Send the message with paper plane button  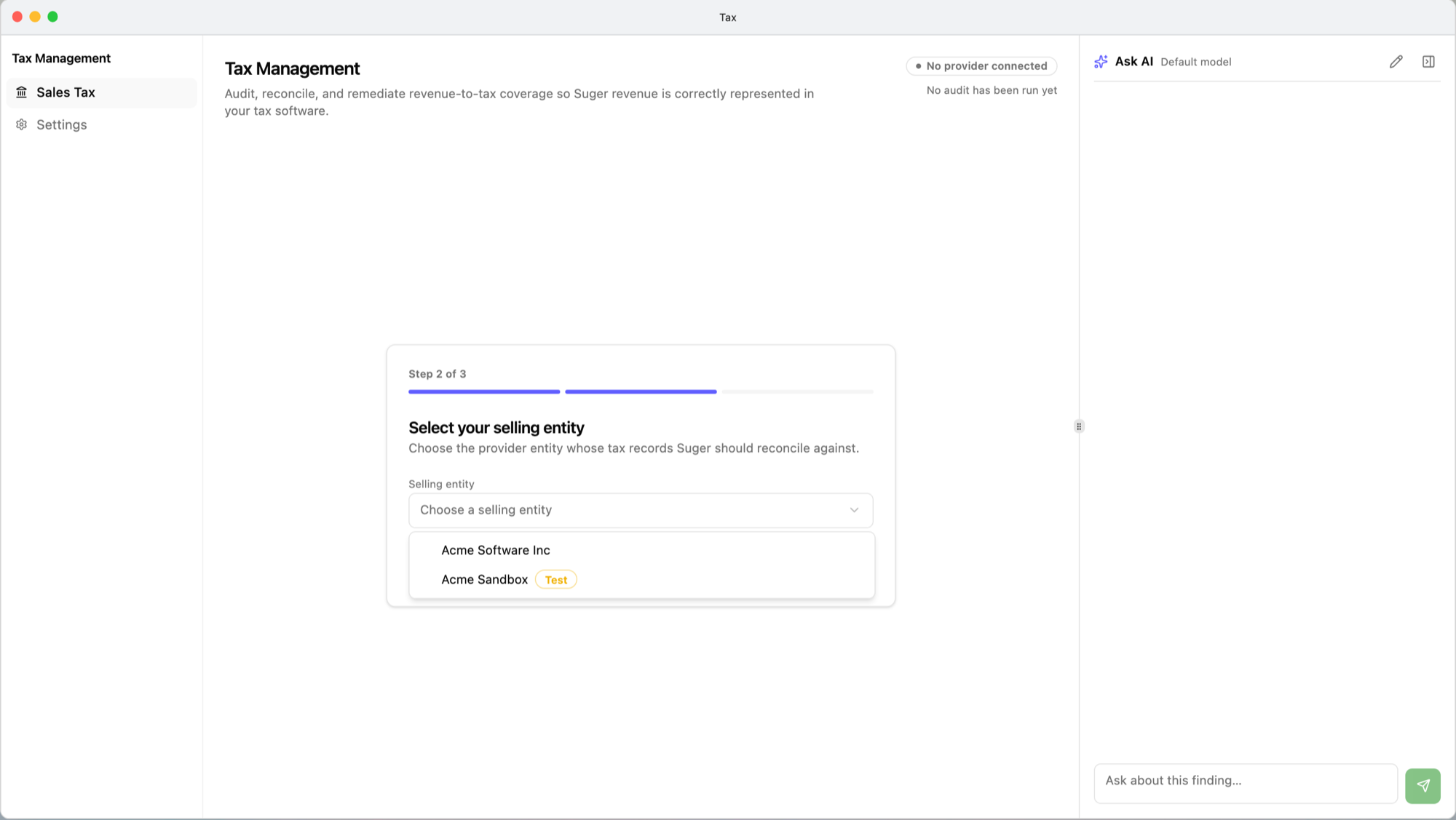[x=1423, y=786]
